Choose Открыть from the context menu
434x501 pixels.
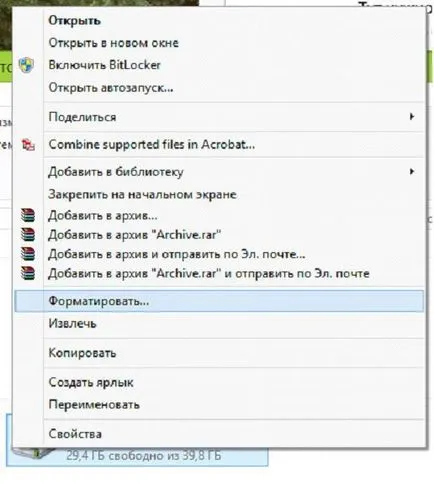pyautogui.click(x=219, y=21)
